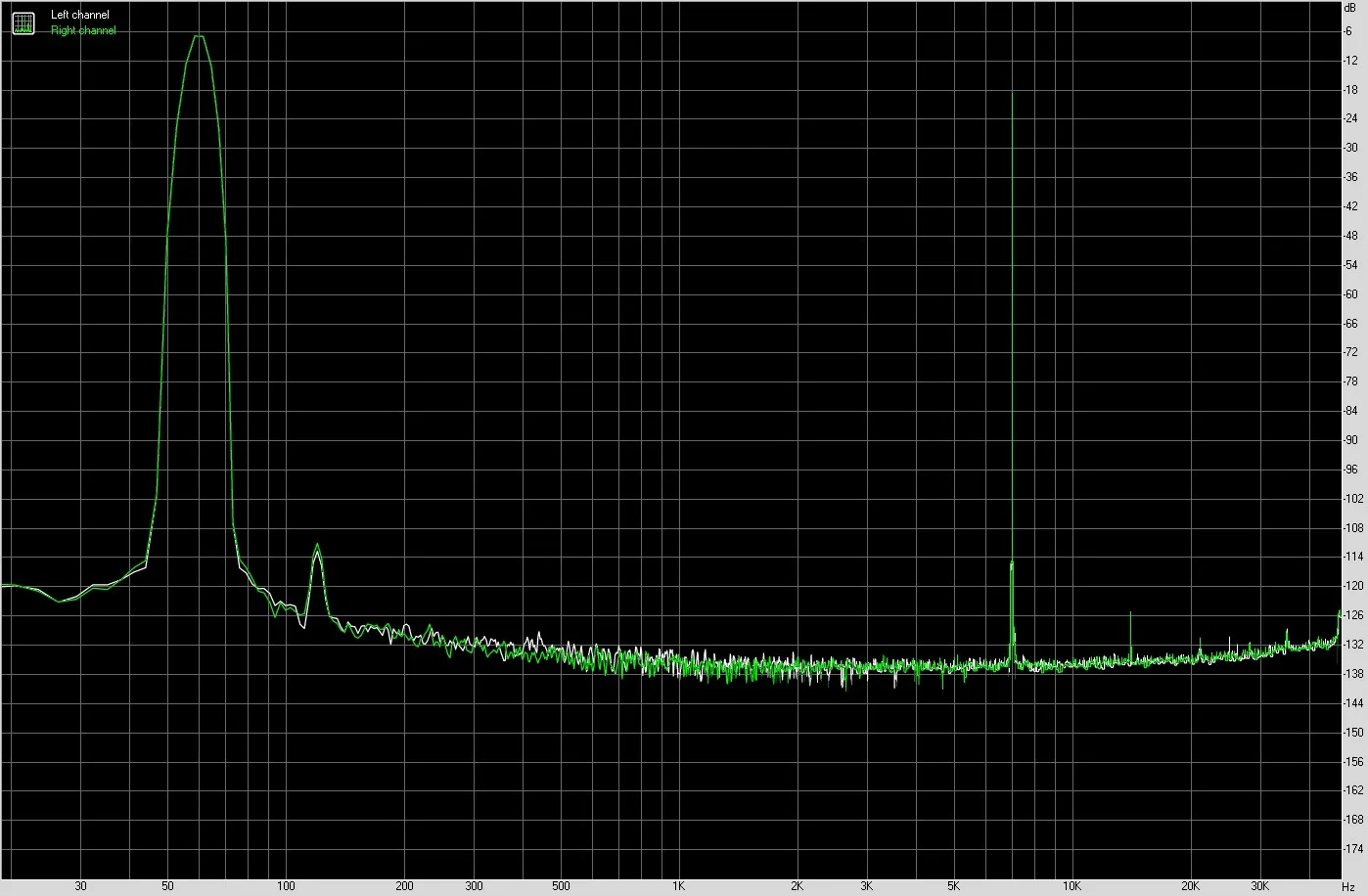The image size is (1368, 896).
Task: Click the "-120" dB axis value
Action: point(1353,586)
